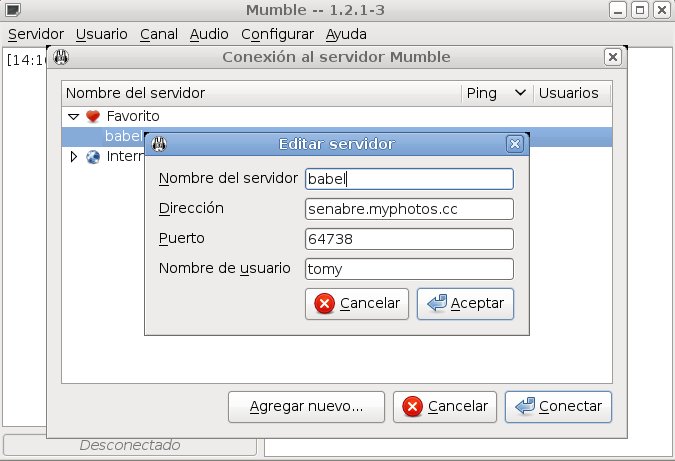Click the Ping column header

(497, 93)
